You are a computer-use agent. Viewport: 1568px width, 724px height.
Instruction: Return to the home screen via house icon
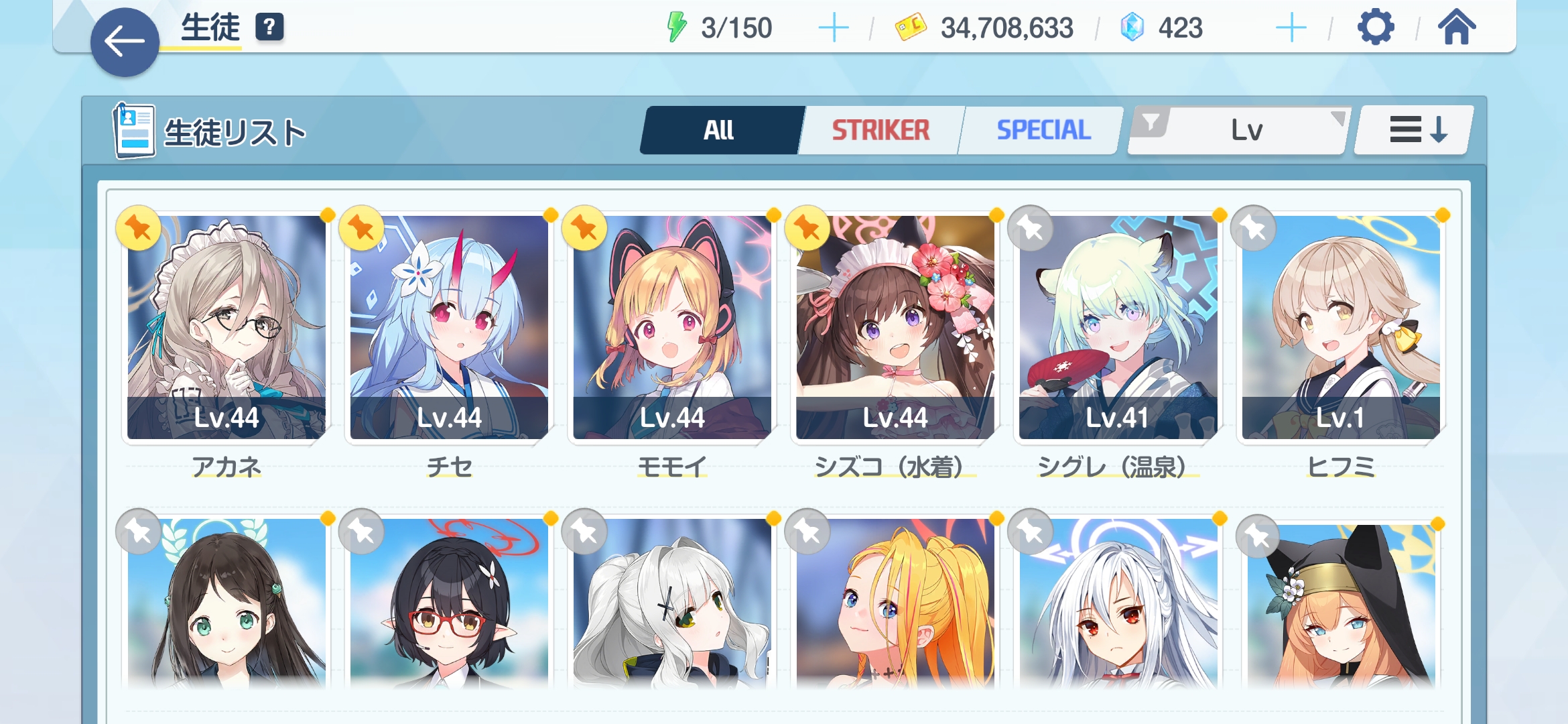coord(1456,27)
